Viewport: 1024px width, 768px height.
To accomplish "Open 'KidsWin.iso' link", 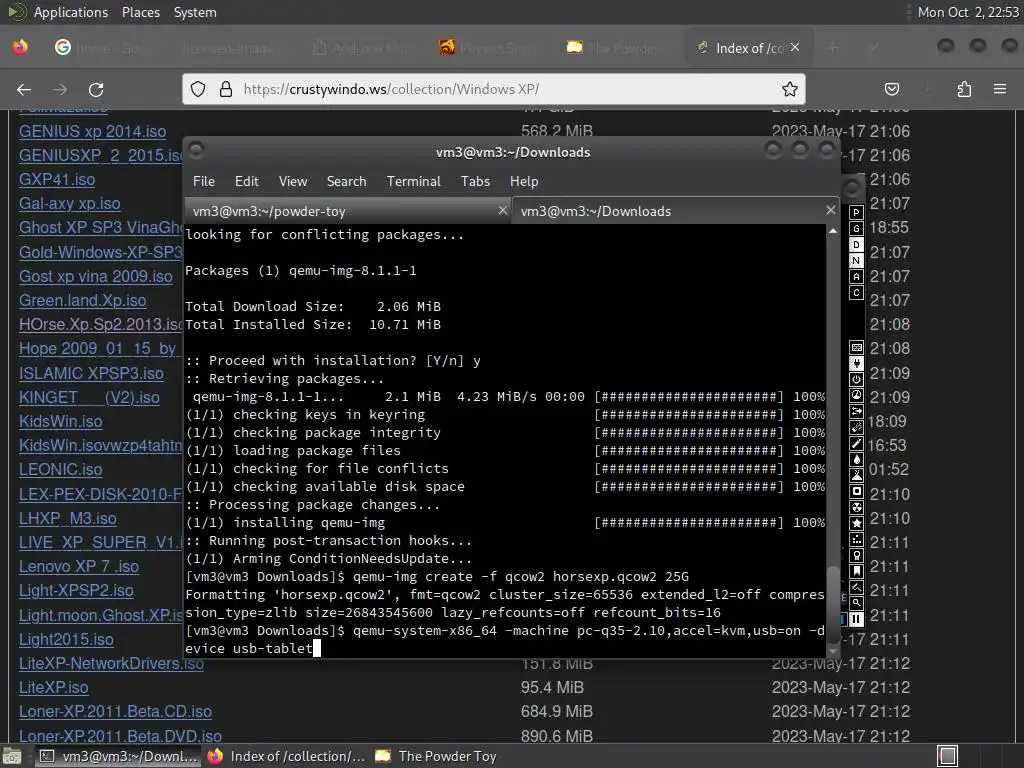I will pyautogui.click(x=61, y=421).
